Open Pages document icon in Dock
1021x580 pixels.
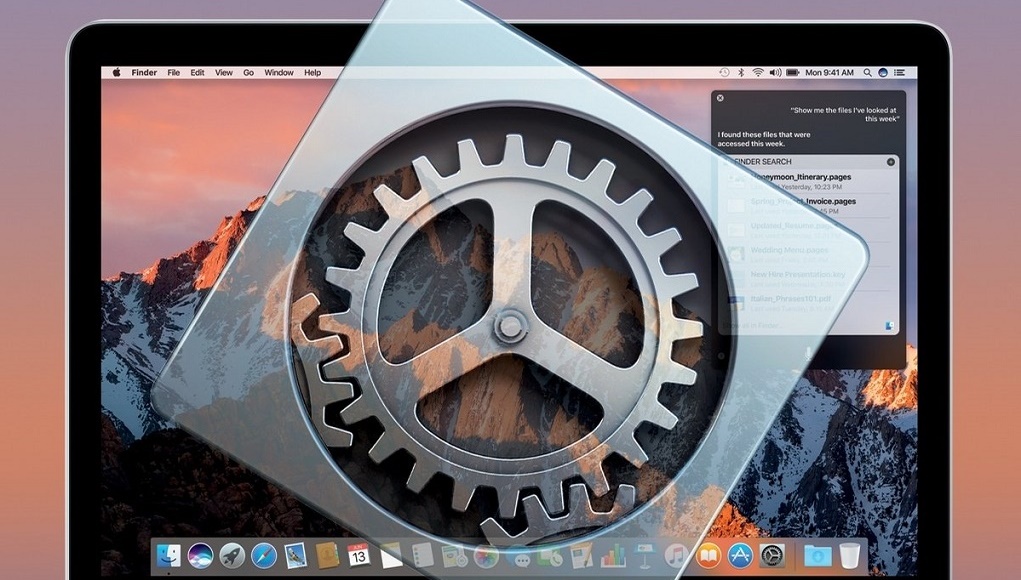click(x=581, y=556)
